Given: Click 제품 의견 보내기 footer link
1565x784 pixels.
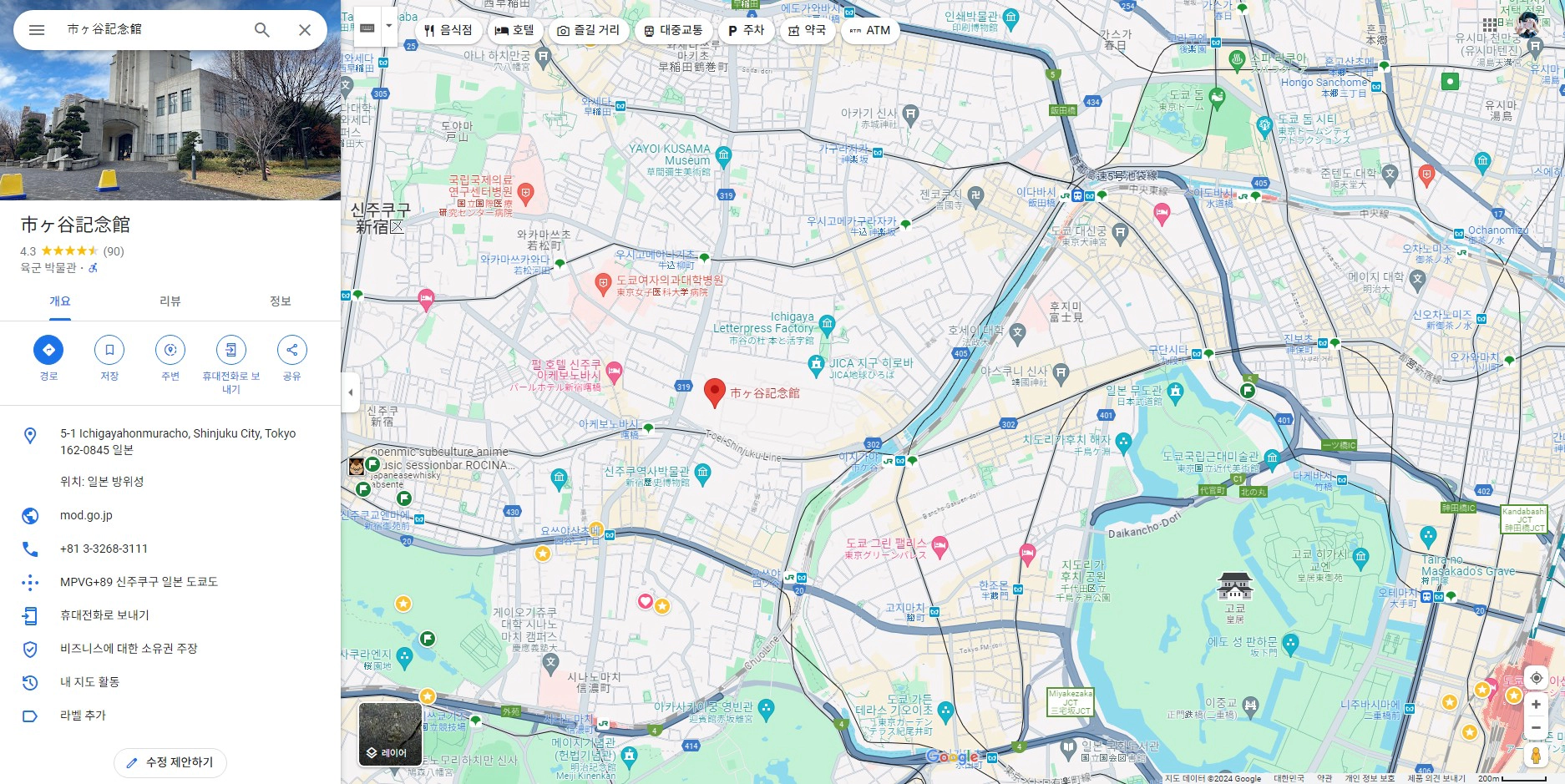Looking at the screenshot, I should 1436,778.
